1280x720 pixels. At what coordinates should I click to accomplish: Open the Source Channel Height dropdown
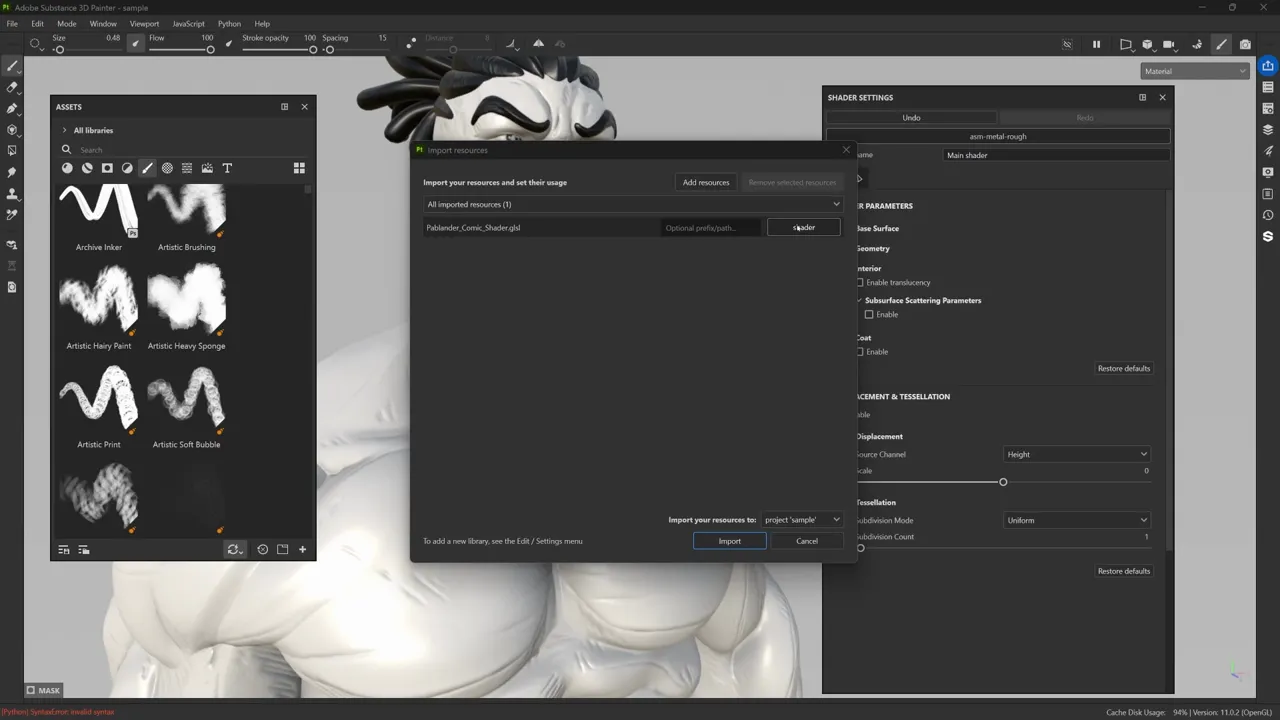1076,454
